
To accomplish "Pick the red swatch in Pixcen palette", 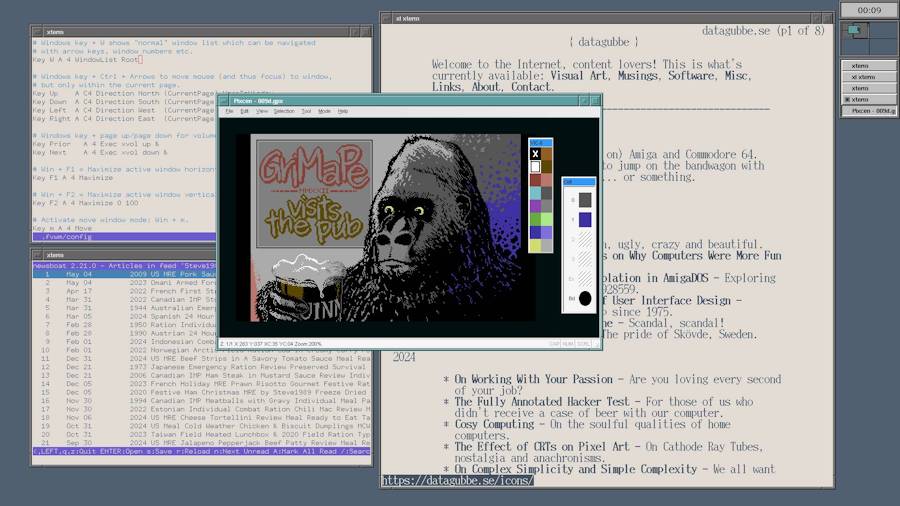I will 535,180.
